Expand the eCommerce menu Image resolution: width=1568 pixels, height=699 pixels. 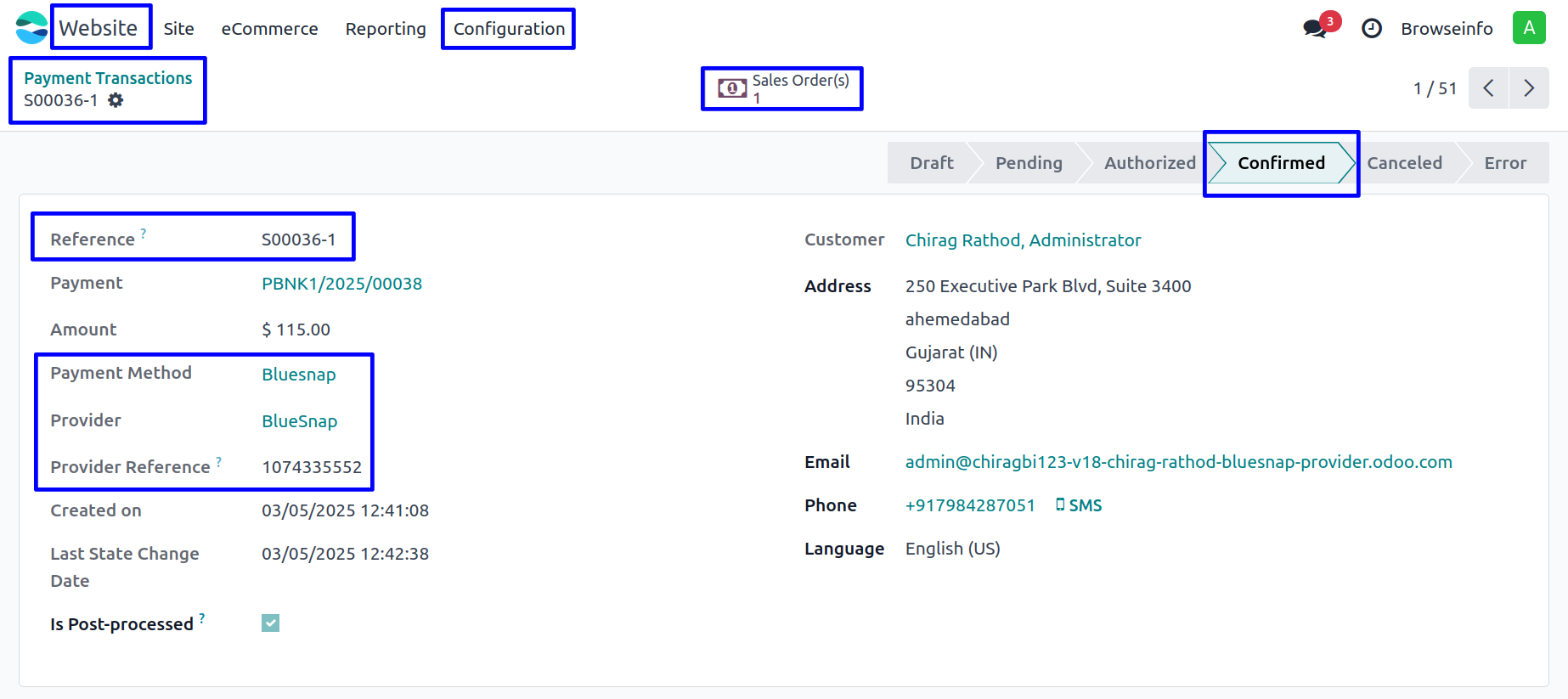269,29
